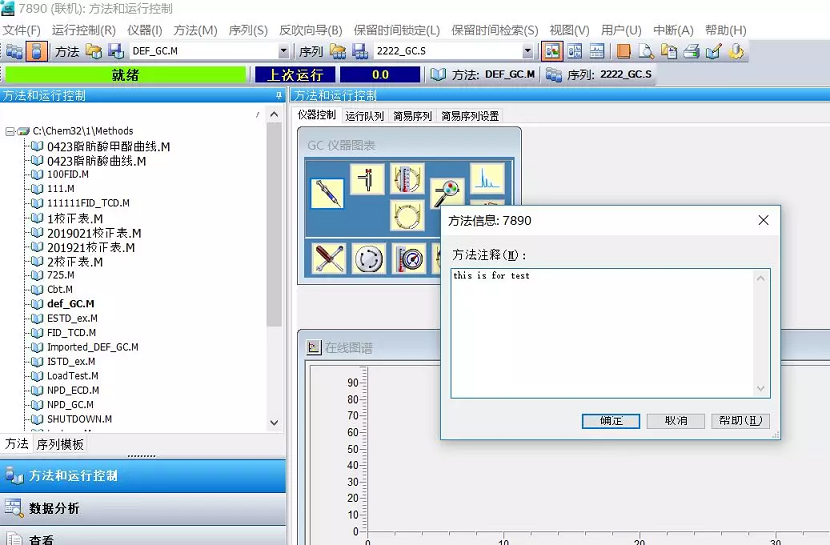Open the 保留时间锁定(L) menu
830x545 pixels.
click(x=396, y=30)
